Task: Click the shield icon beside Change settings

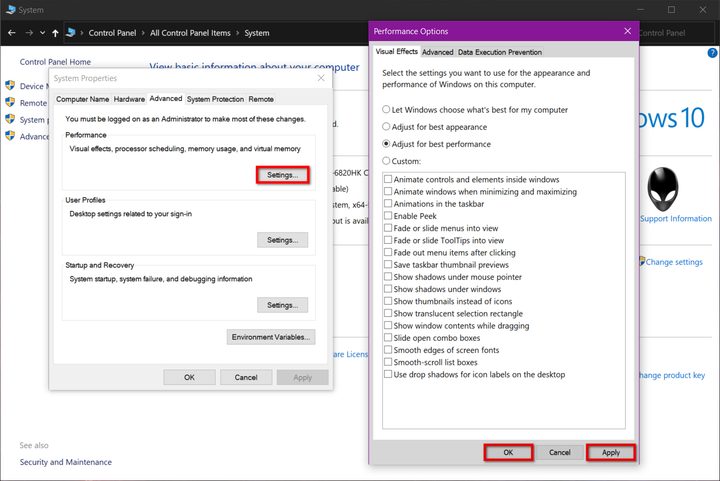Action: [x=642, y=261]
